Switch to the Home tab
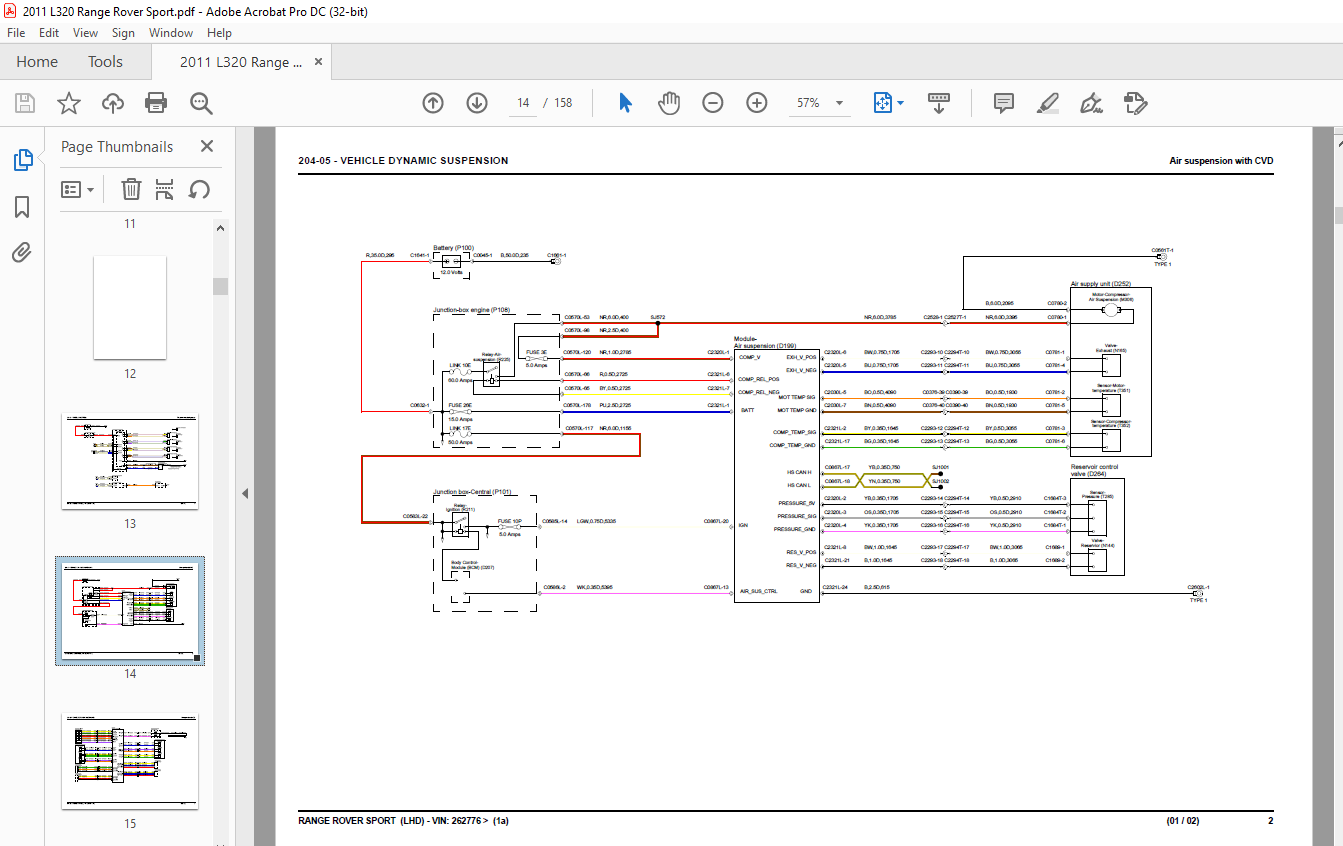1343x846 pixels. tap(37, 62)
